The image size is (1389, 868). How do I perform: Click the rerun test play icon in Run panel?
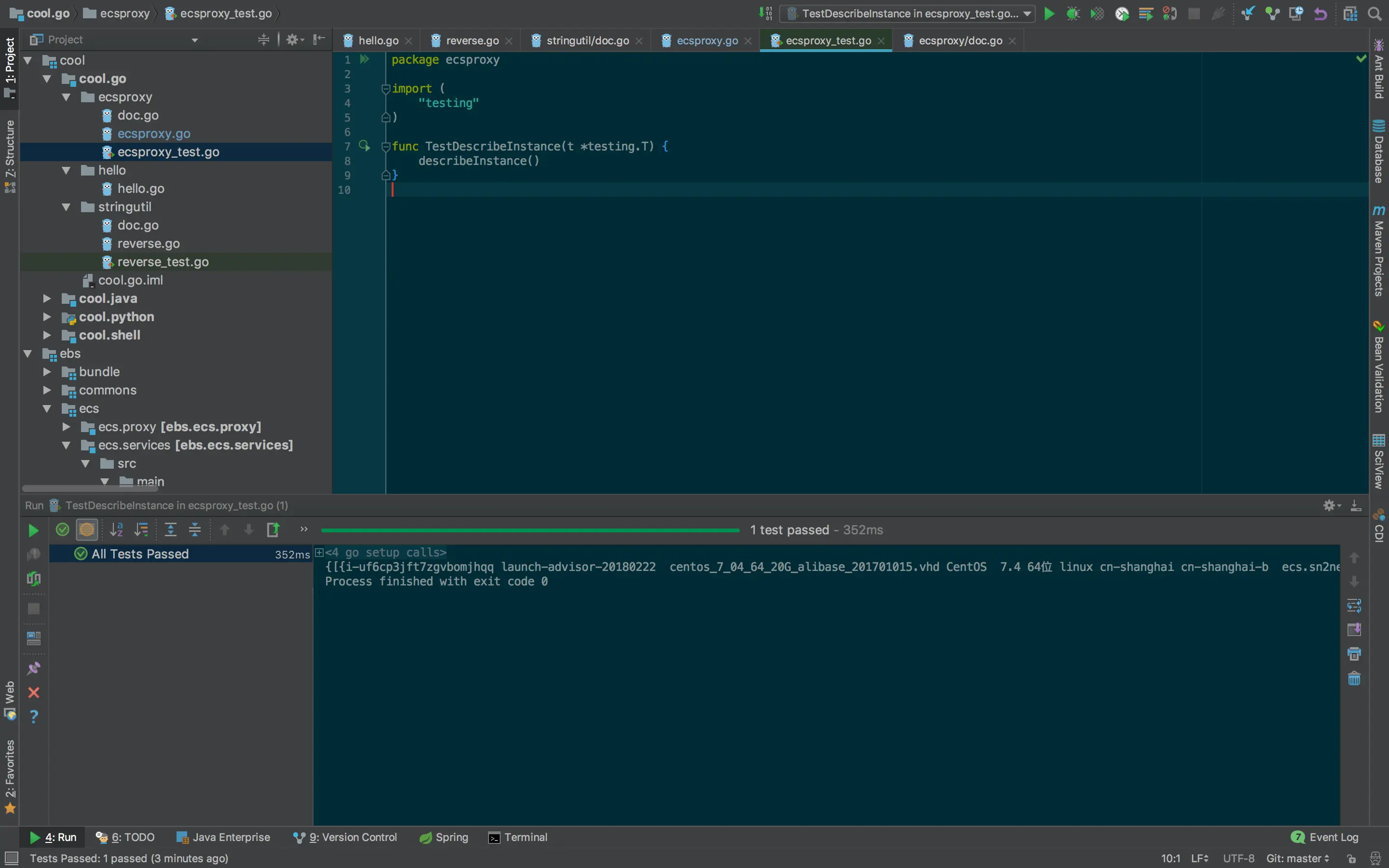pos(33,530)
